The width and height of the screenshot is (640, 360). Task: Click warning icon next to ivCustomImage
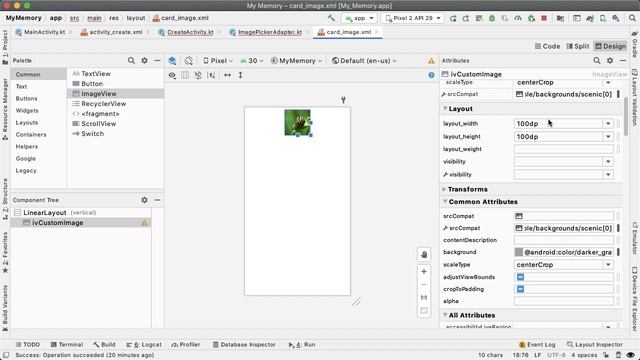point(144,223)
